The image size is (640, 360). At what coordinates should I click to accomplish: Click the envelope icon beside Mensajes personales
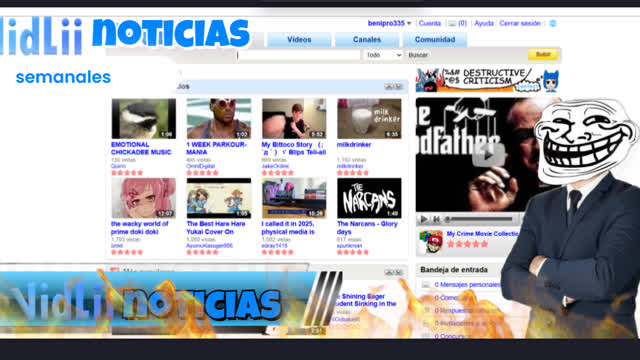click(x=426, y=284)
